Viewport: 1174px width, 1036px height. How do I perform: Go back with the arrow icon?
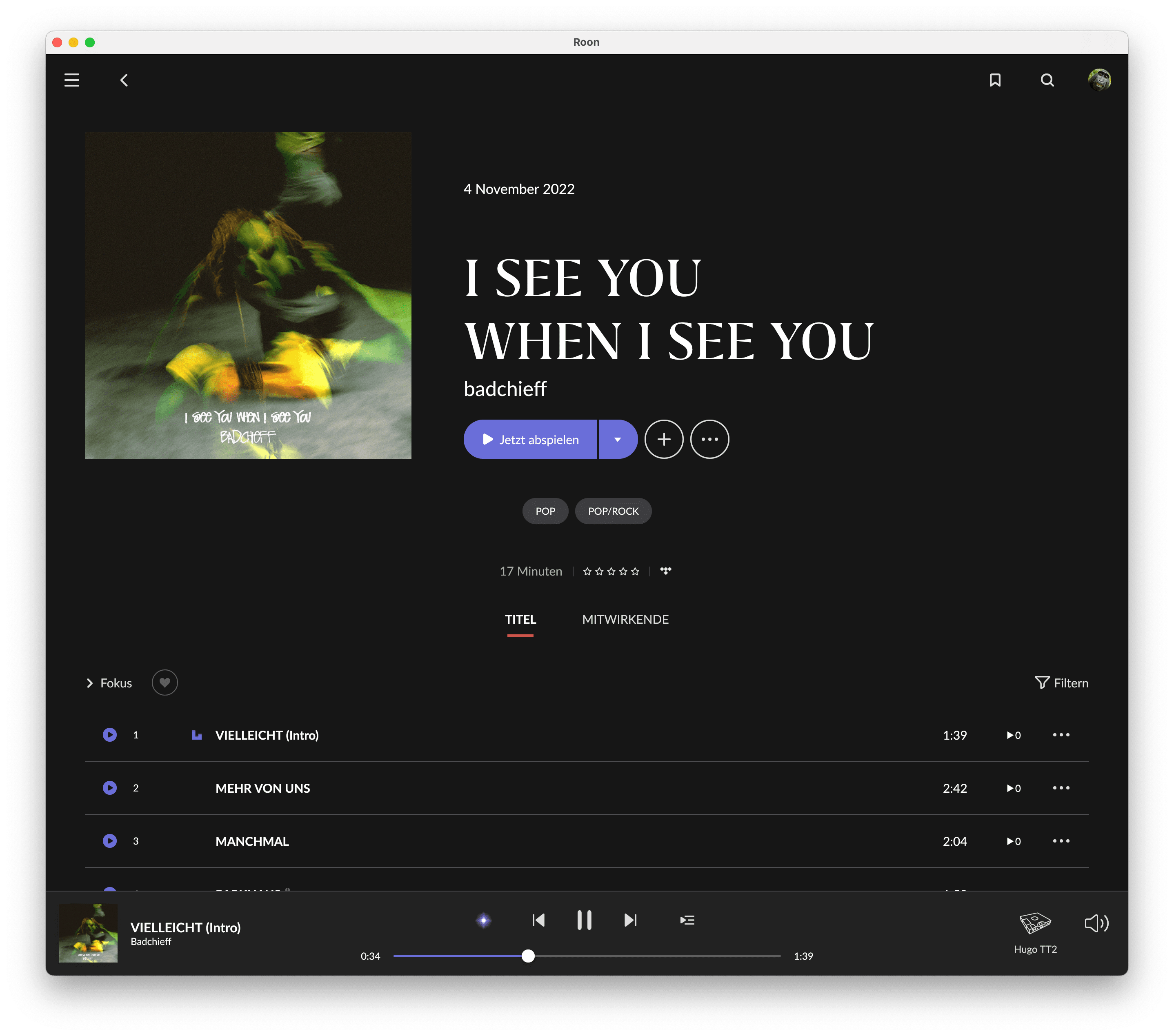tap(124, 80)
